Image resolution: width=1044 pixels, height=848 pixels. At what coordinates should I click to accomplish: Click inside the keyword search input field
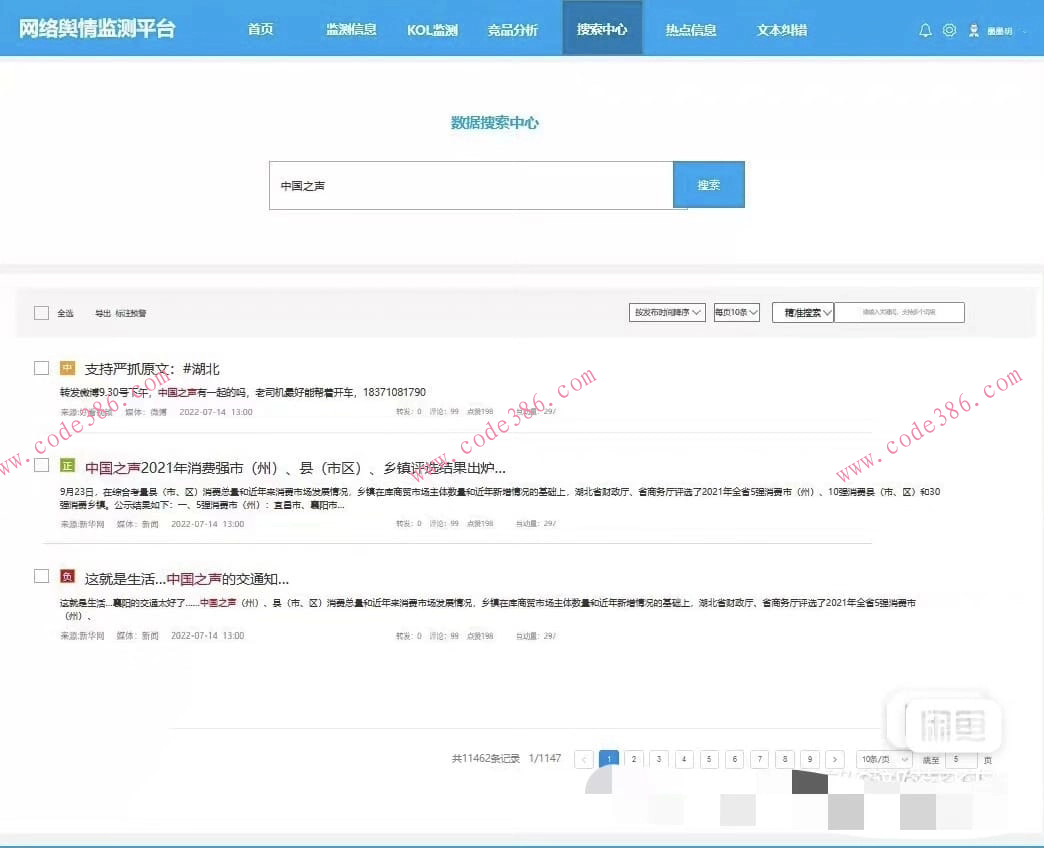(x=470, y=185)
